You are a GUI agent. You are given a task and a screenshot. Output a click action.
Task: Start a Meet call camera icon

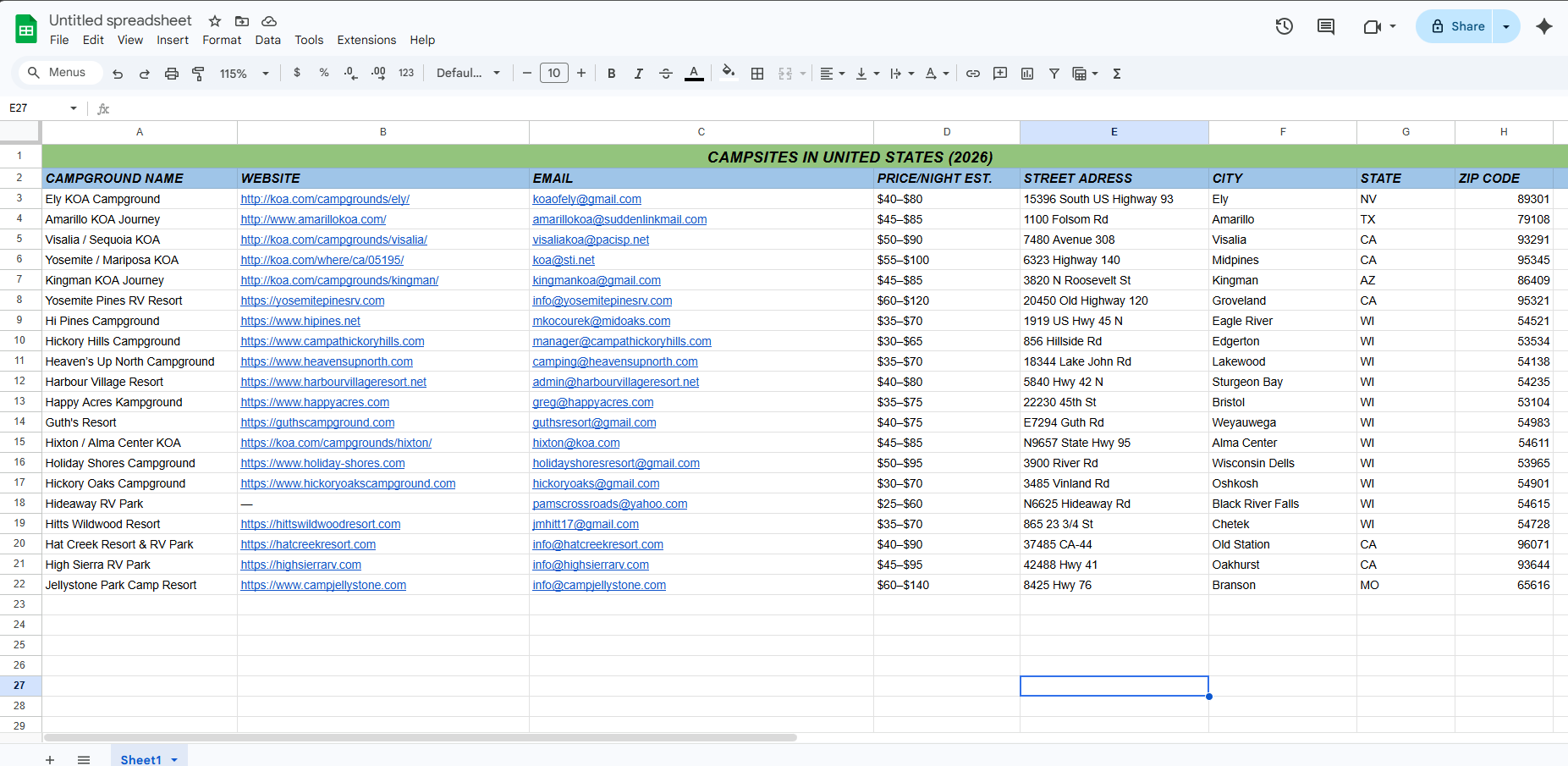(1373, 27)
